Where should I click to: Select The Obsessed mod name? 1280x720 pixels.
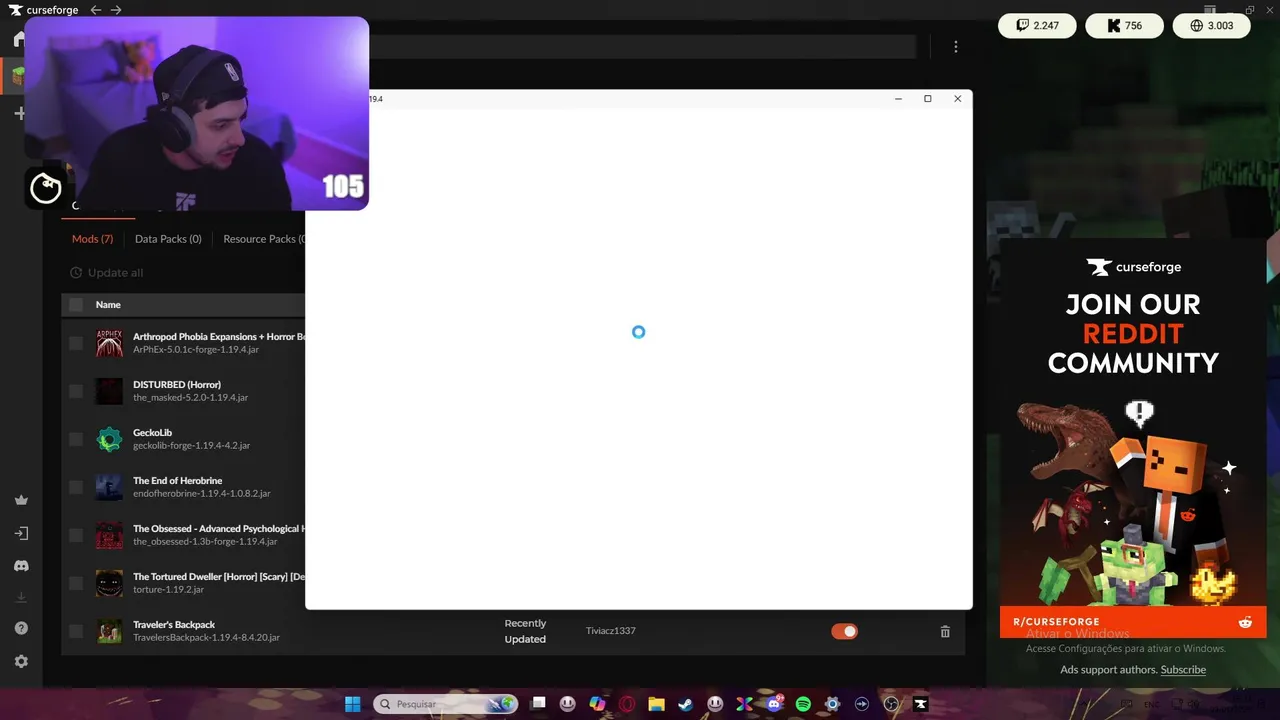219,529
